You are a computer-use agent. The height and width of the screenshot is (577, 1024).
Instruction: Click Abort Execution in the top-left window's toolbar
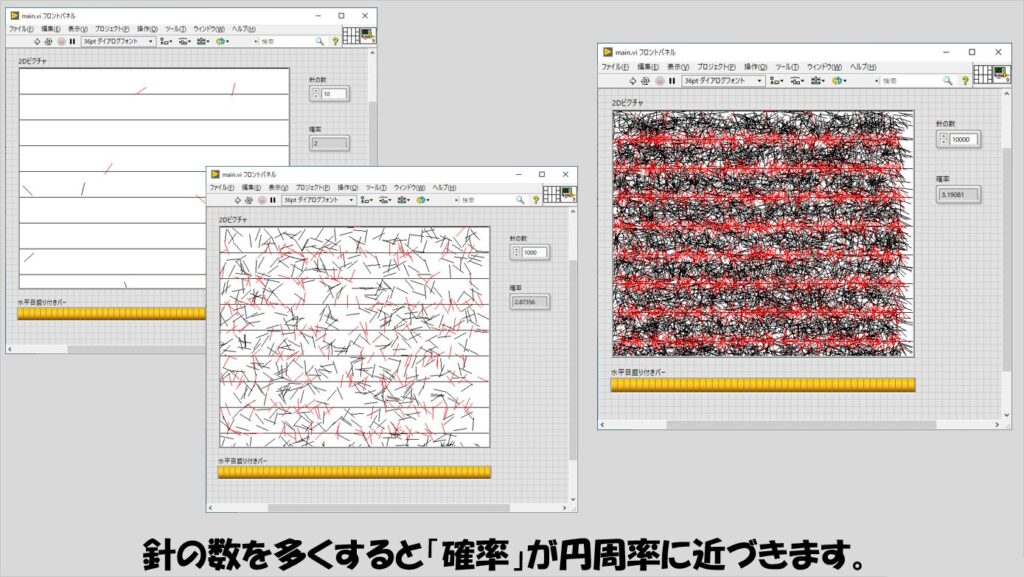(60, 42)
